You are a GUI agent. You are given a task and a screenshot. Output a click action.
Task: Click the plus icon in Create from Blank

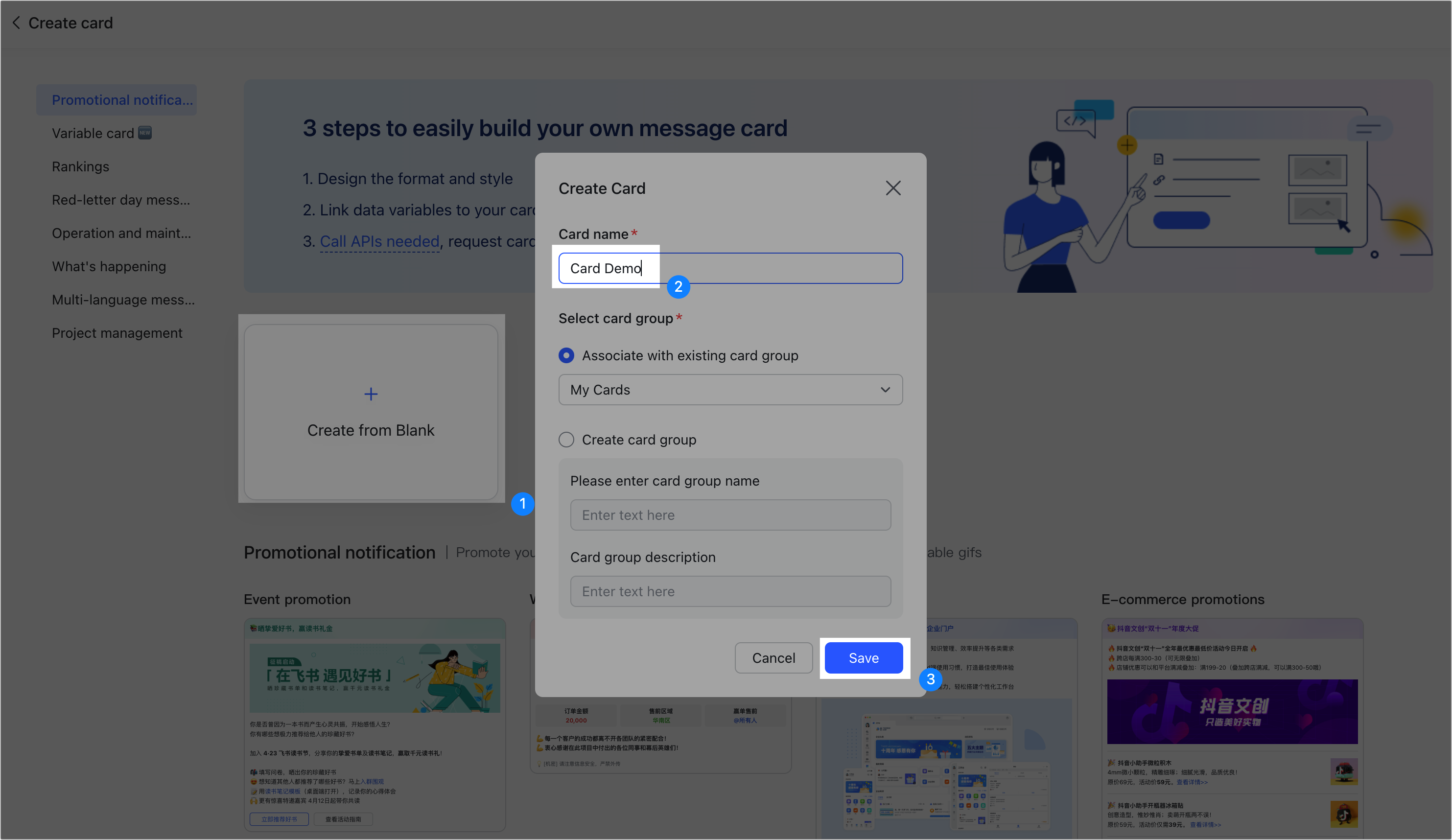371,394
